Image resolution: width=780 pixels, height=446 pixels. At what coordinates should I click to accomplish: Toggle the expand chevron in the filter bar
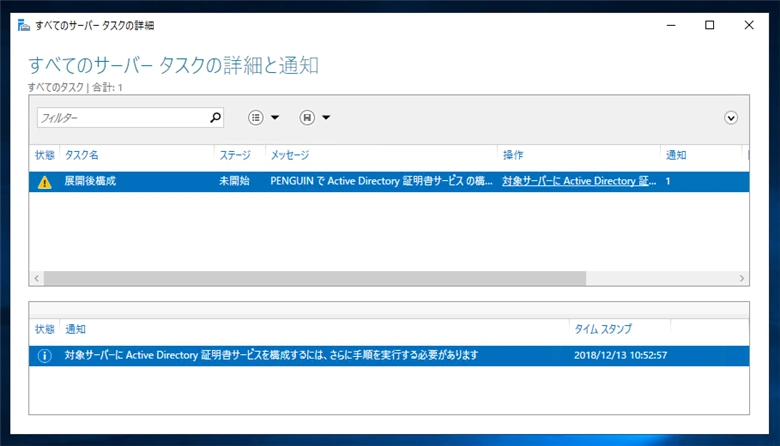point(731,118)
